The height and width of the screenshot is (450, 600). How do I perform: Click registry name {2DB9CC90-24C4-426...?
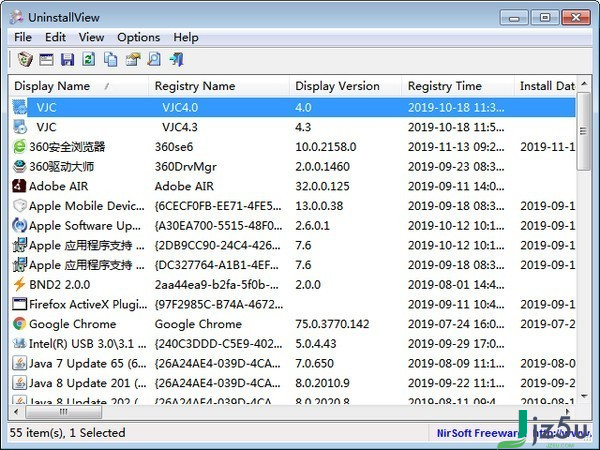pyautogui.click(x=217, y=245)
